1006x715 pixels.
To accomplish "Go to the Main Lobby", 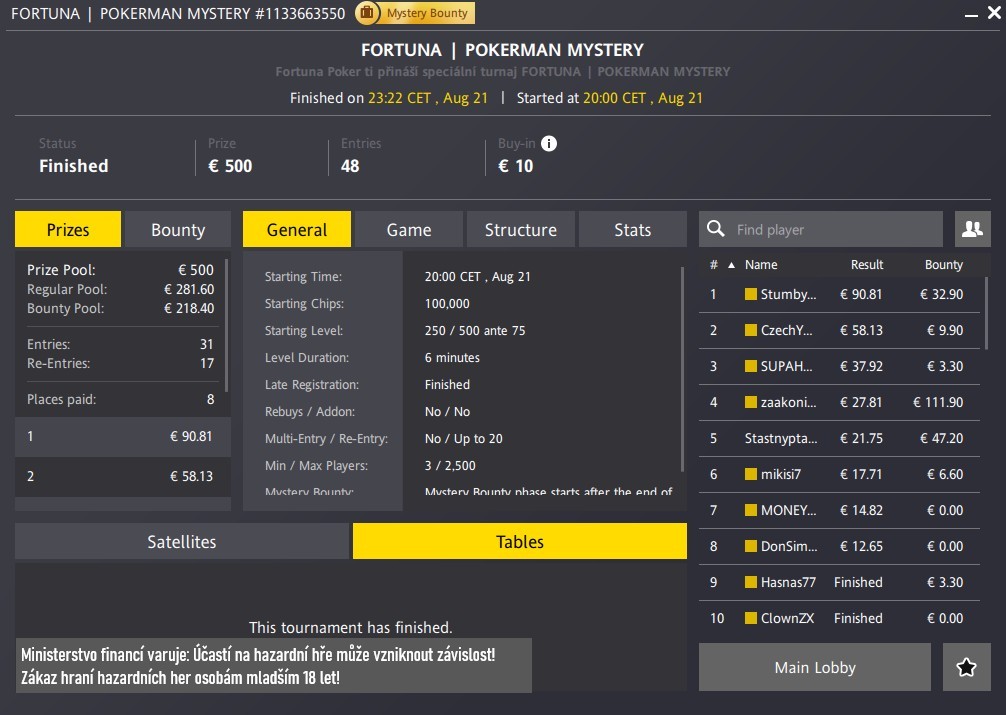I will (814, 667).
